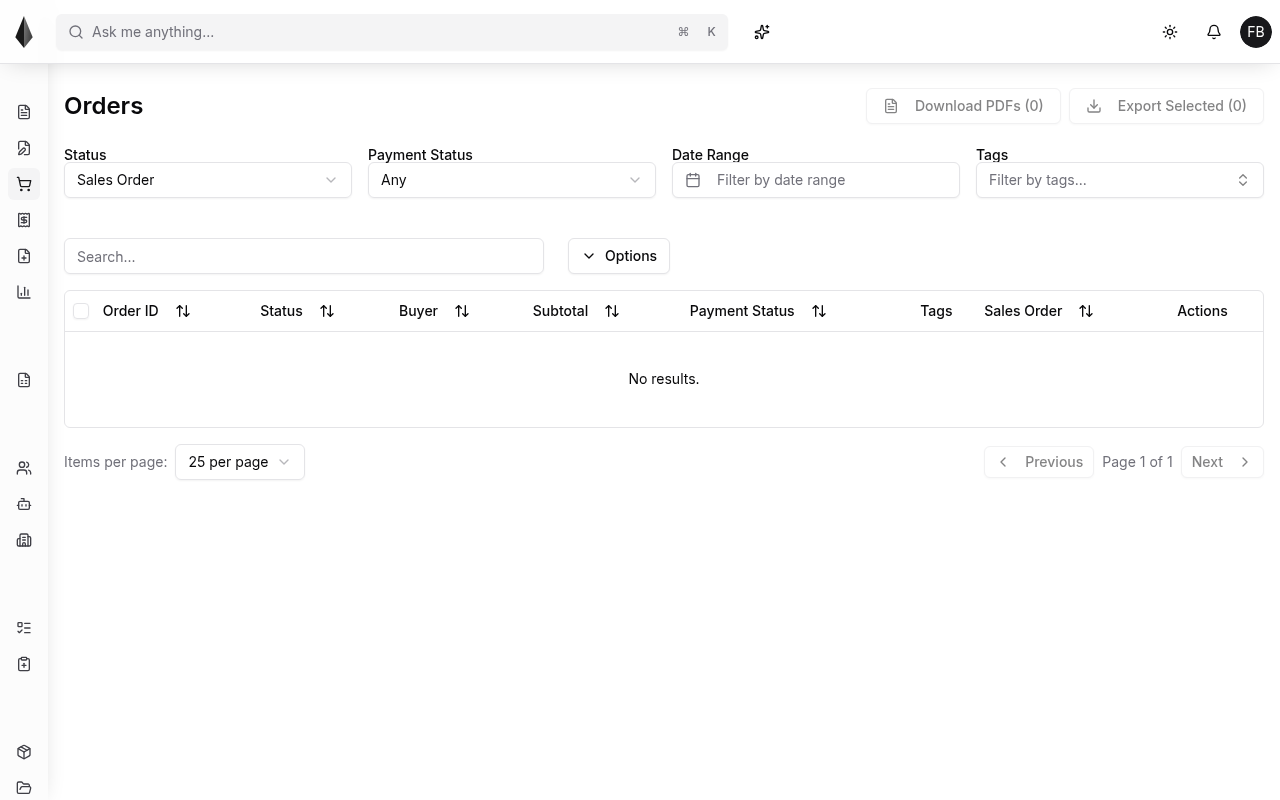This screenshot has width=1280, height=800.
Task: Sort by Buyer column arrows
Action: (462, 311)
